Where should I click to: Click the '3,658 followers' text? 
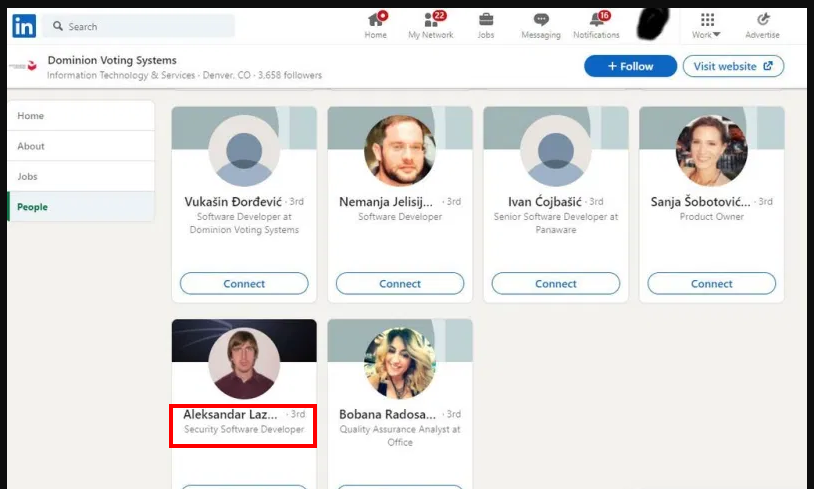pyautogui.click(x=290, y=75)
